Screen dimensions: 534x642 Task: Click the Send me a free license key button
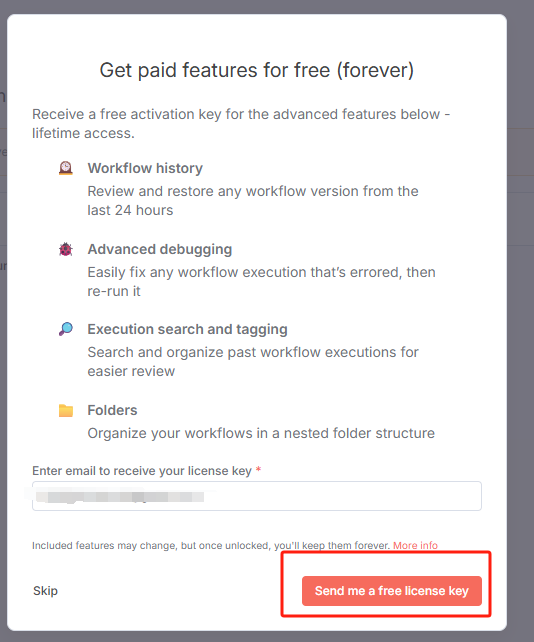(x=391, y=590)
